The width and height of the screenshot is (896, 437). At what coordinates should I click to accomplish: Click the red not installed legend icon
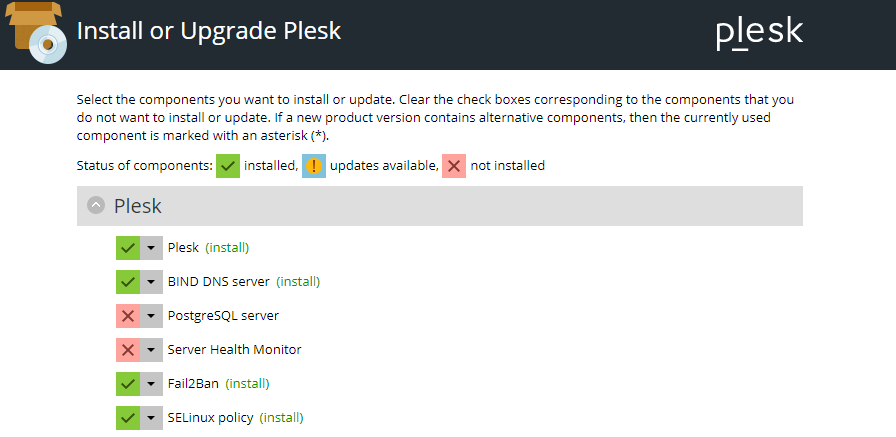click(x=454, y=166)
